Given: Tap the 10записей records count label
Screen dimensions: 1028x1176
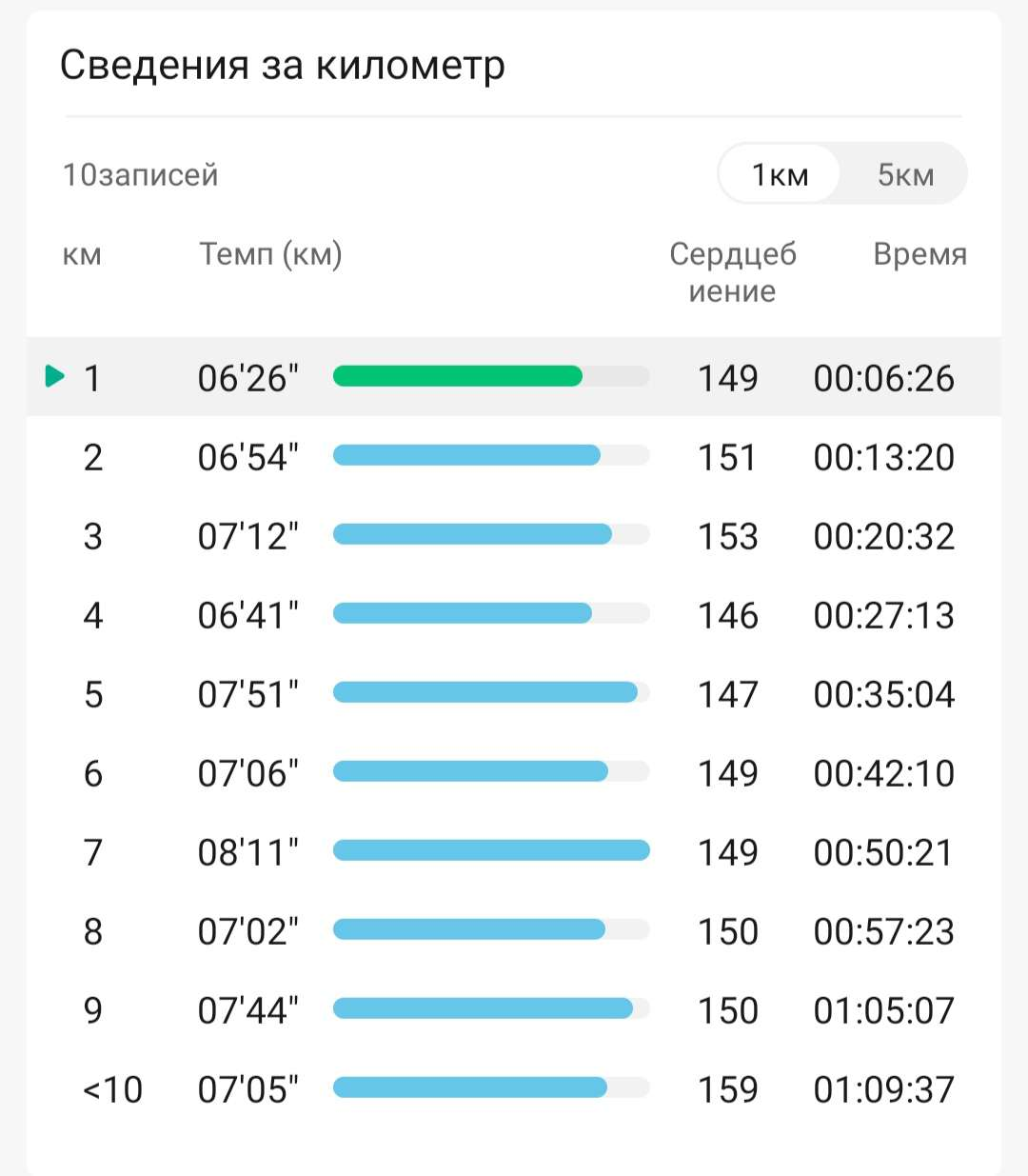Looking at the screenshot, I should tap(140, 175).
